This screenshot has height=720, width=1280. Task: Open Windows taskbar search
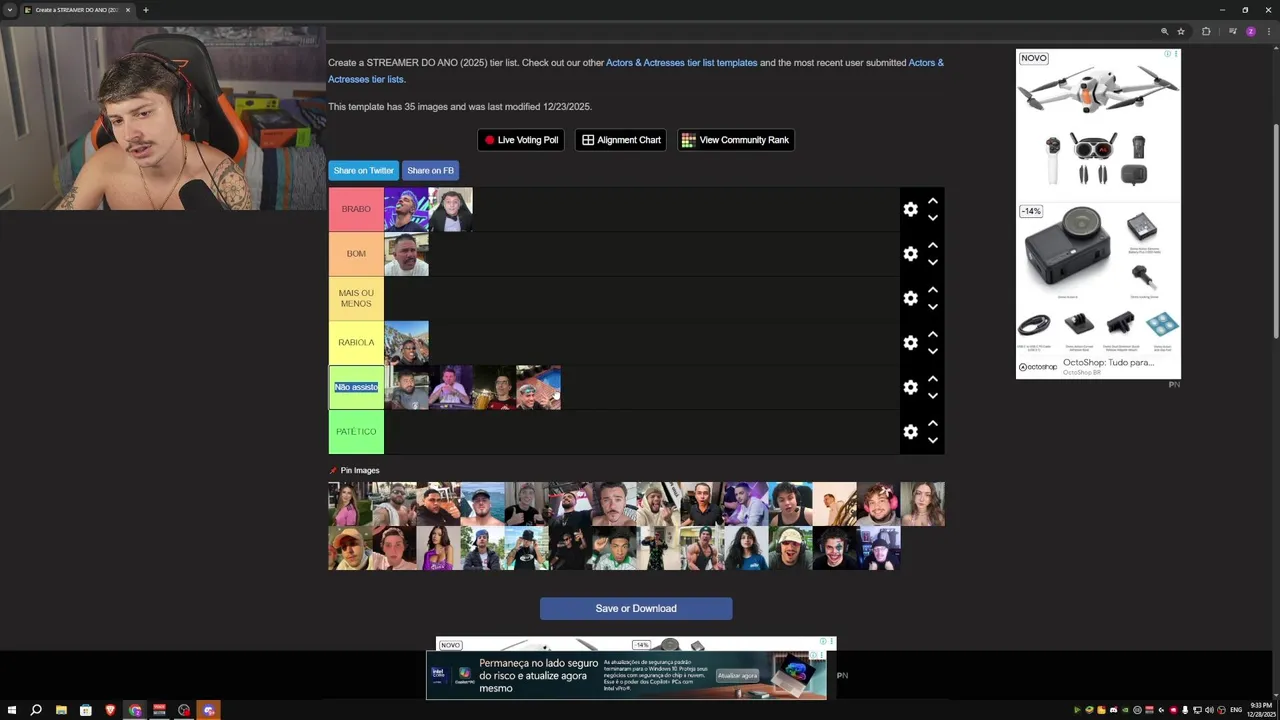(x=36, y=710)
